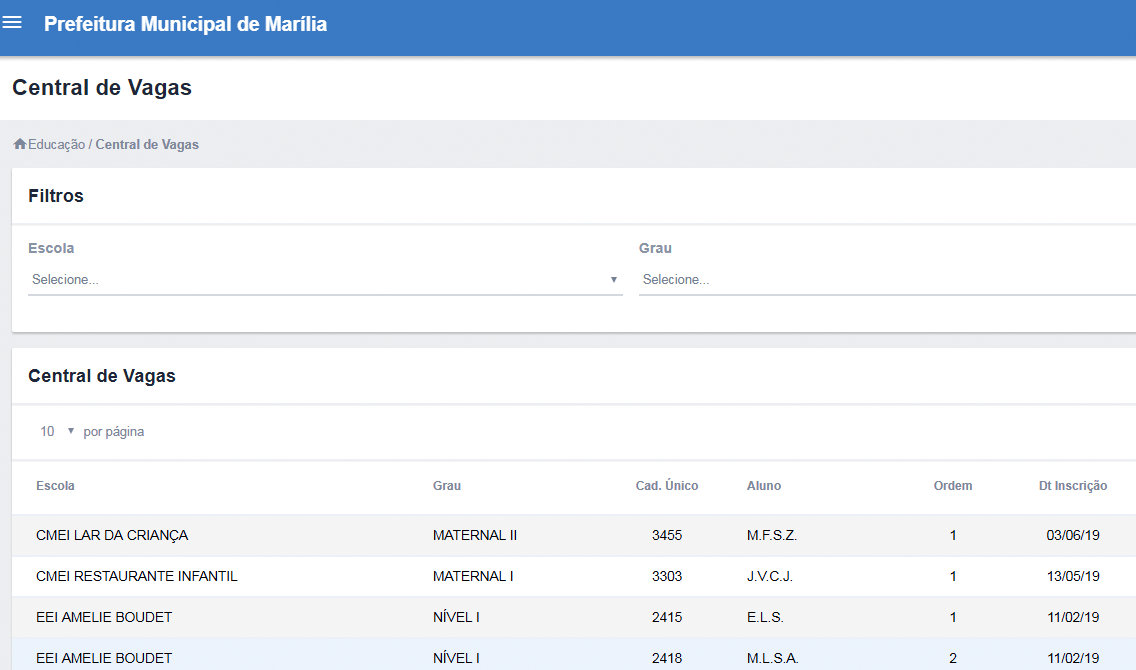Open the Grau filter dropdown
Viewport: 1136px width, 670px height.
[886, 280]
